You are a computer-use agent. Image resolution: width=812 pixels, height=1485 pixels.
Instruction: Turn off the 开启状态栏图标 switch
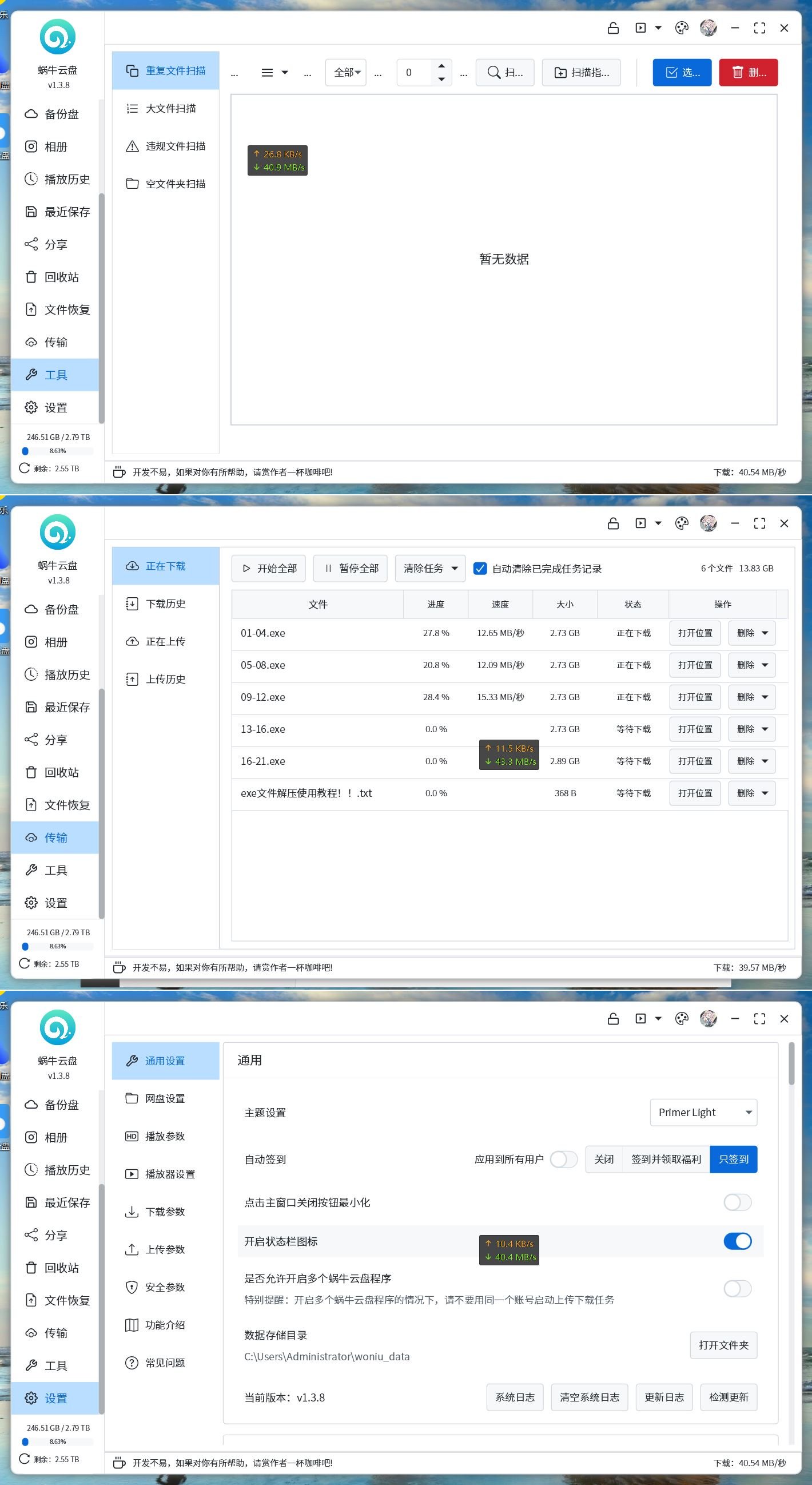[737, 1241]
